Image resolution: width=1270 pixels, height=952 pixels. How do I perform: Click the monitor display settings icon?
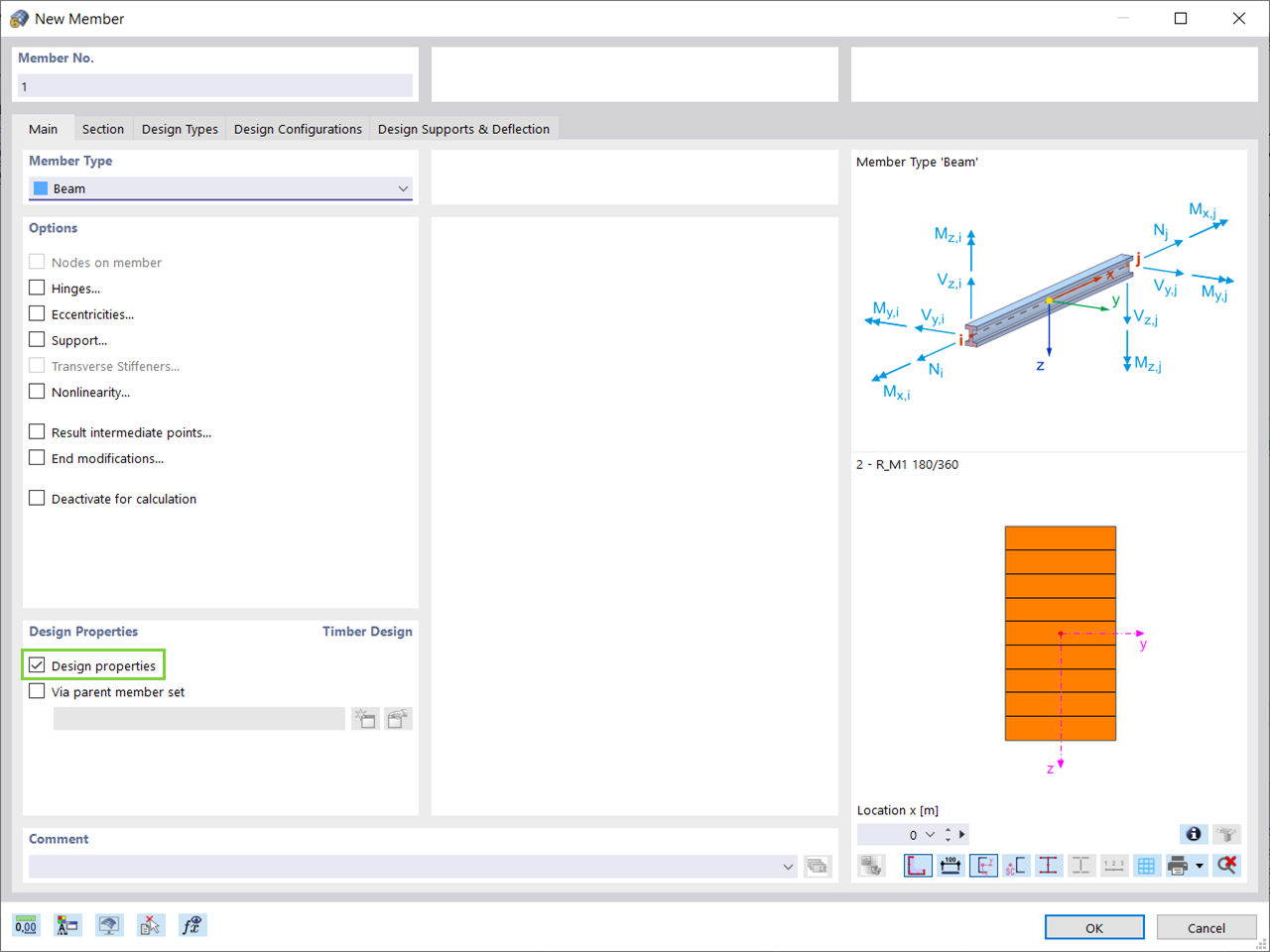tap(109, 925)
